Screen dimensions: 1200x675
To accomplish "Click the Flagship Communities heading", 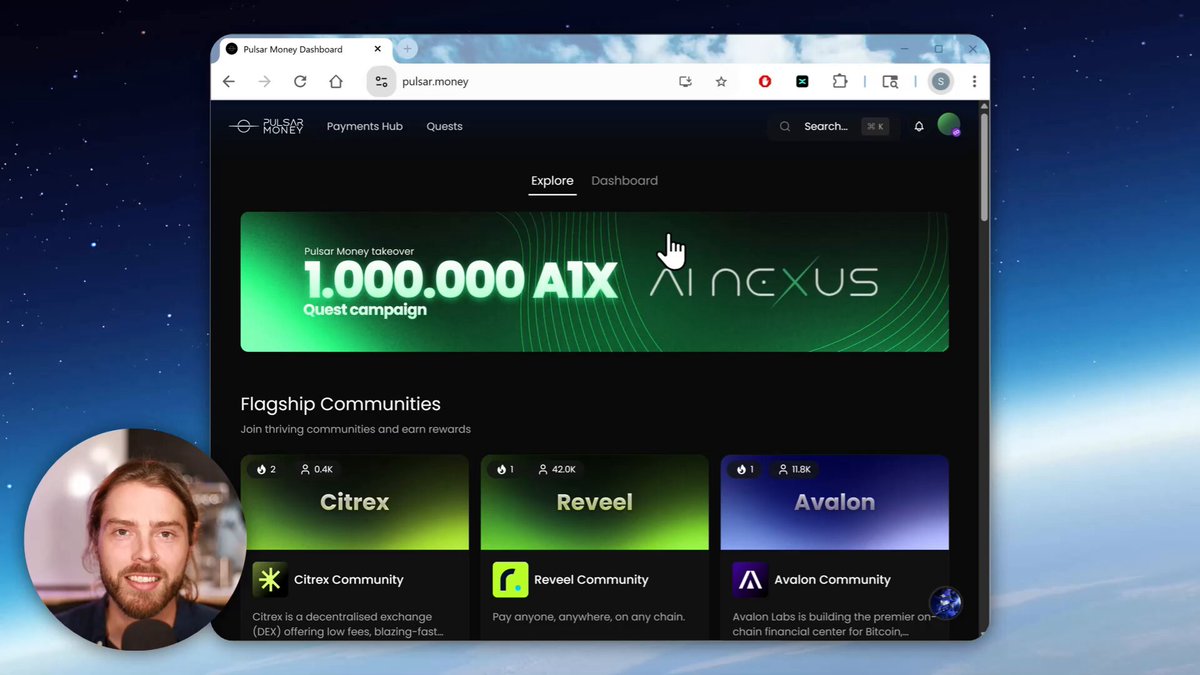I will [x=340, y=404].
